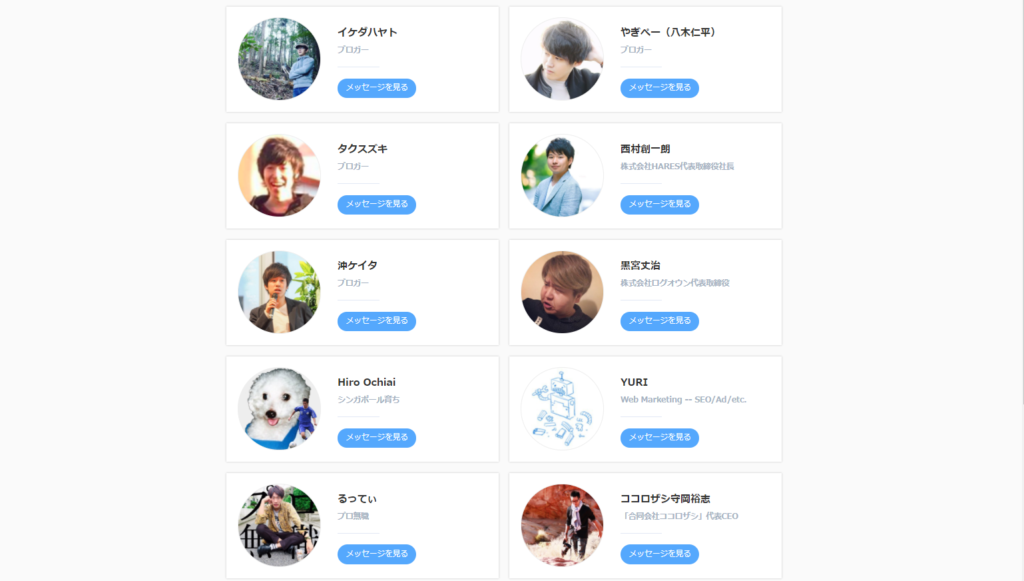Click 黒宮丈治's profile picture
Viewport: 1024px width, 581px height.
click(562, 292)
